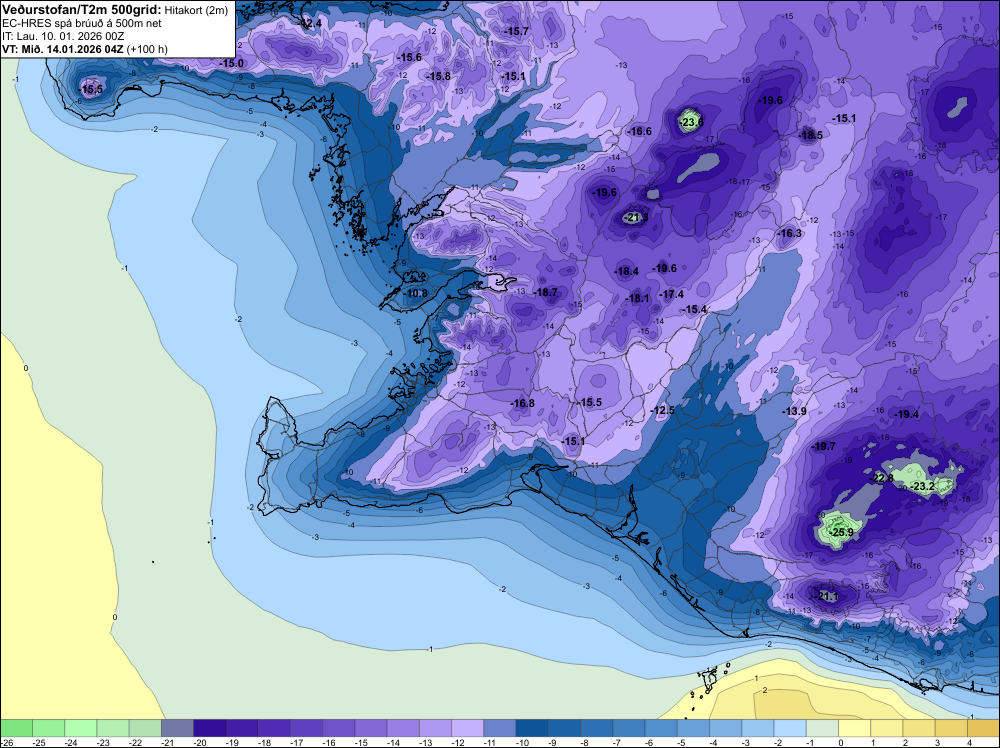The height and width of the screenshot is (748, 1000).
Task: Click the 'Hitakort (2m)' header text
Action: click(196, 10)
